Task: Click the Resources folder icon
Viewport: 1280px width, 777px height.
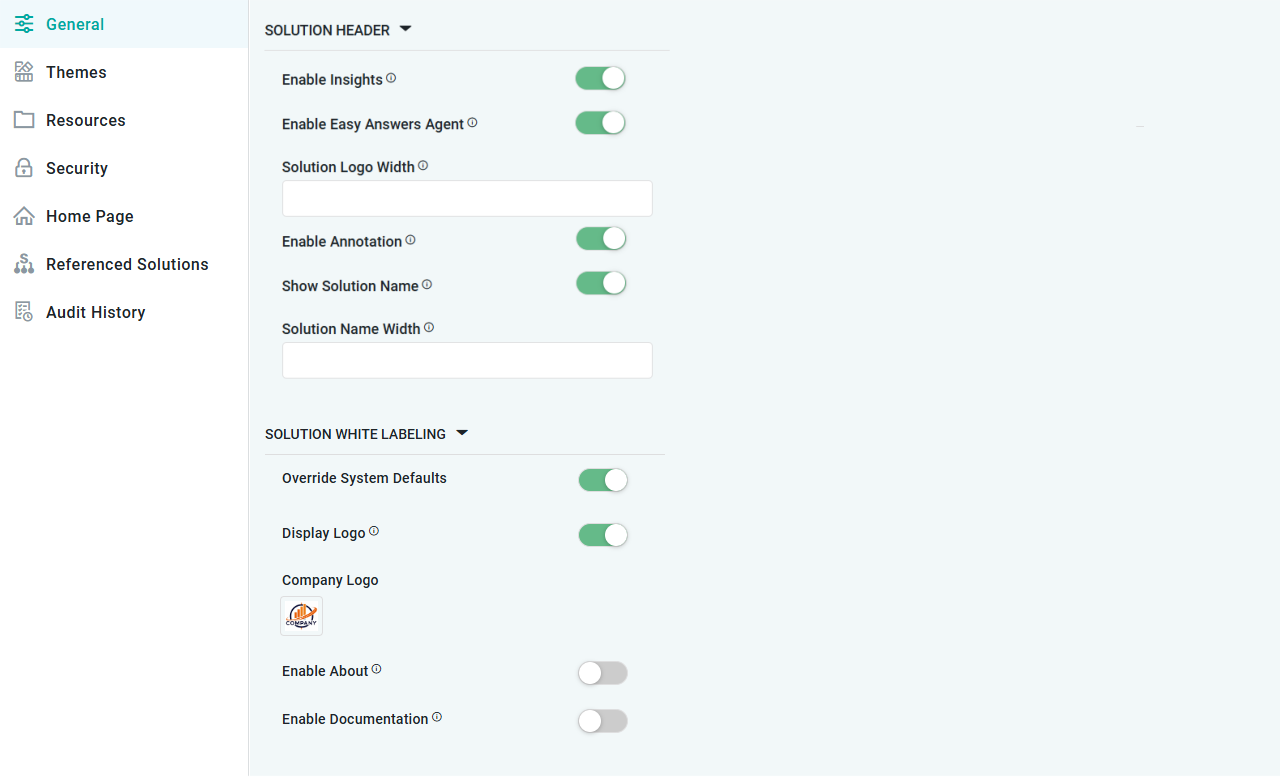Action: click(x=24, y=120)
